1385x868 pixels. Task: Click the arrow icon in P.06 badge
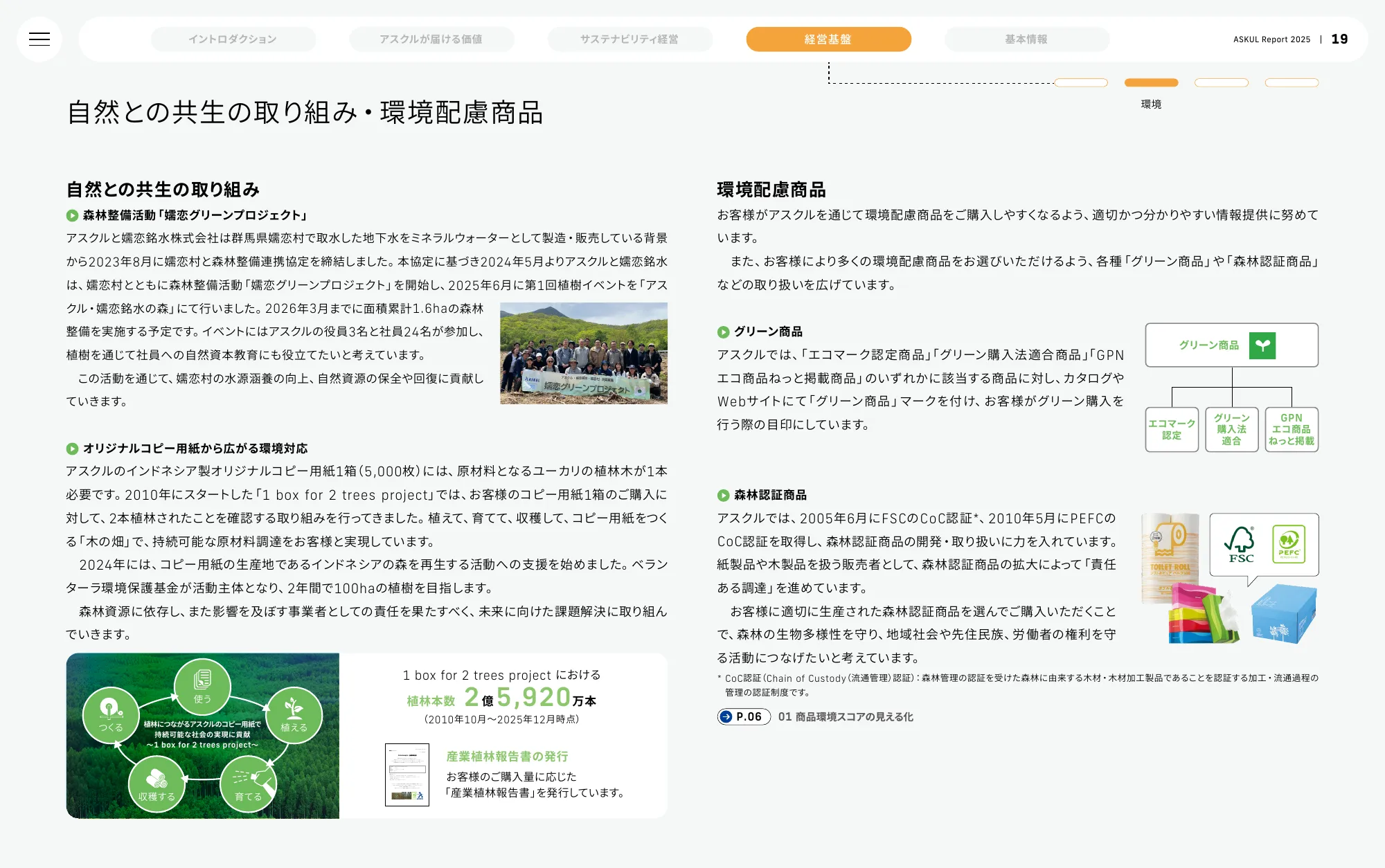point(726,717)
